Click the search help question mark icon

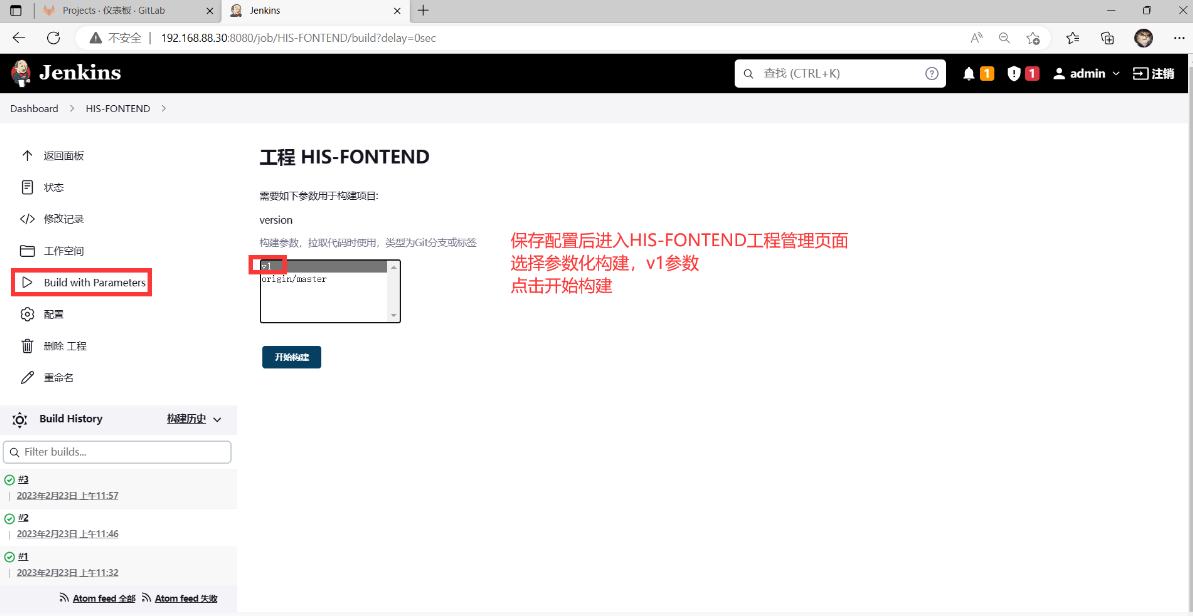(931, 74)
